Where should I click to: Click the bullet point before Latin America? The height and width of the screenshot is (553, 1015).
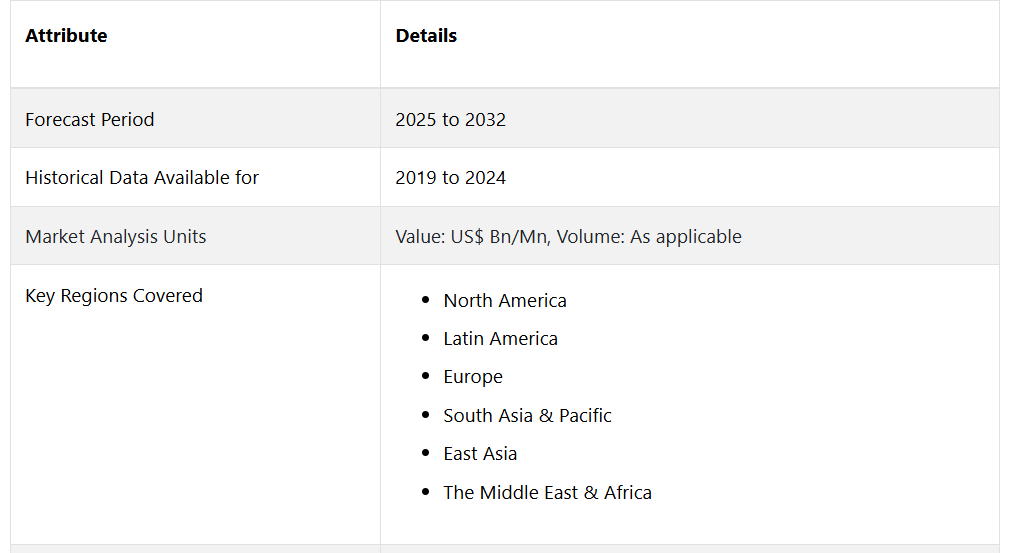(x=425, y=339)
